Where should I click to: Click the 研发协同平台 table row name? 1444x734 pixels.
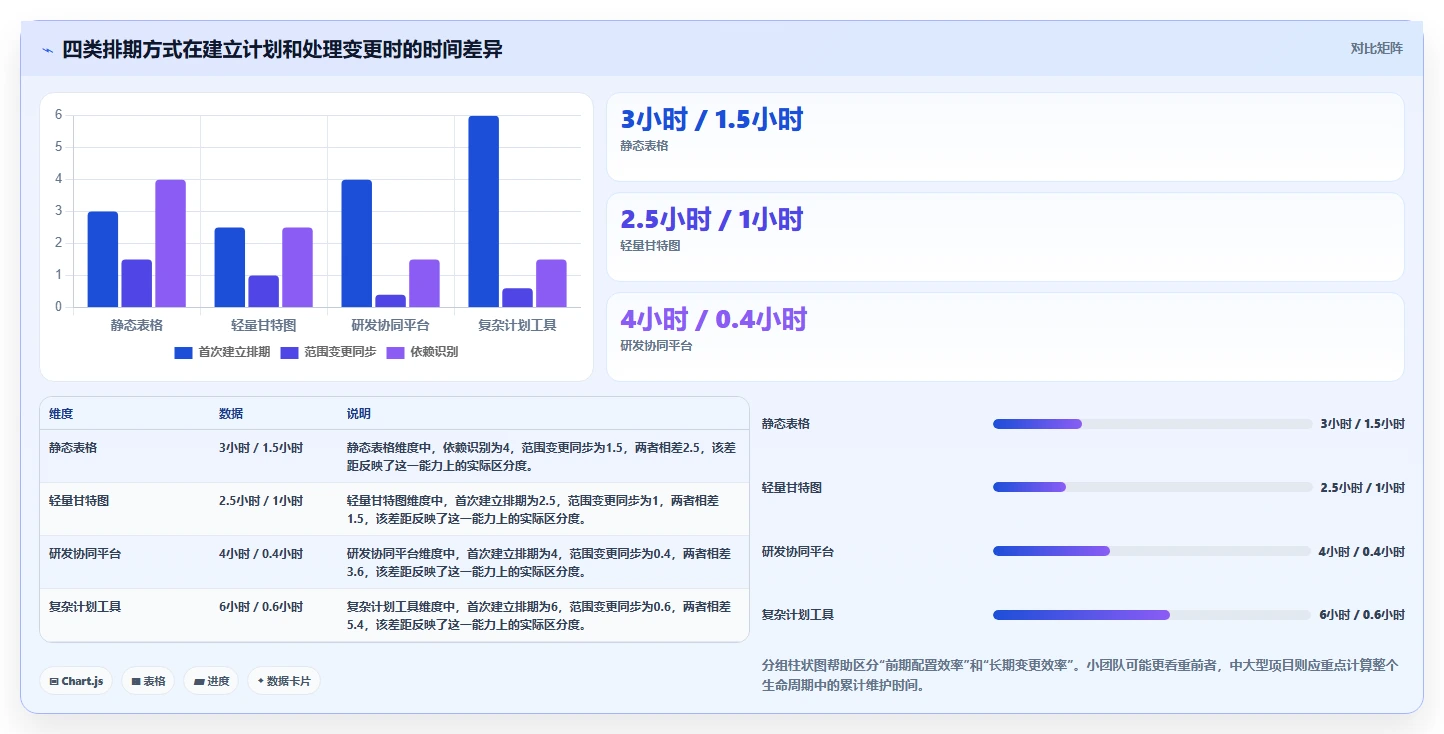(85, 554)
